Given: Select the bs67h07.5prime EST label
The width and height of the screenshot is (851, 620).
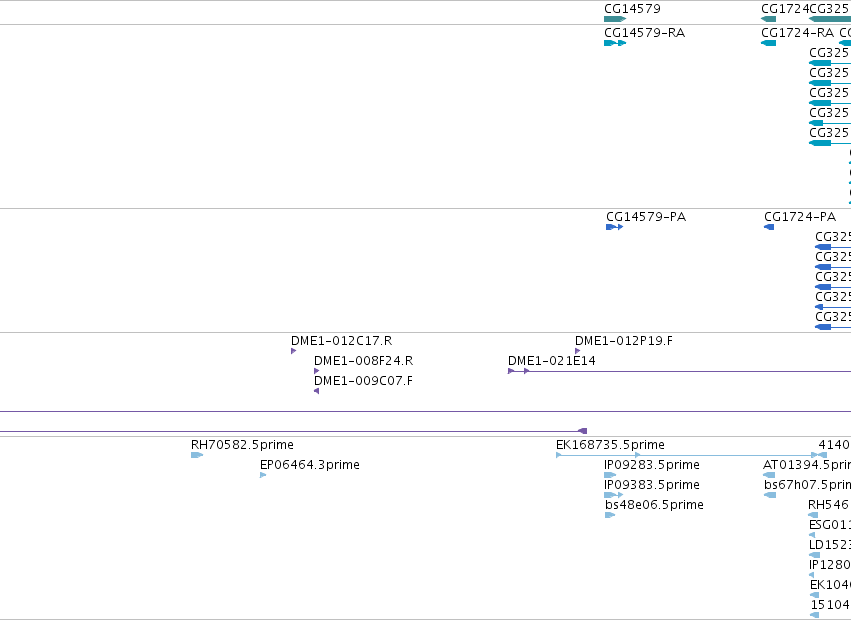Looking at the screenshot, I should (808, 485).
